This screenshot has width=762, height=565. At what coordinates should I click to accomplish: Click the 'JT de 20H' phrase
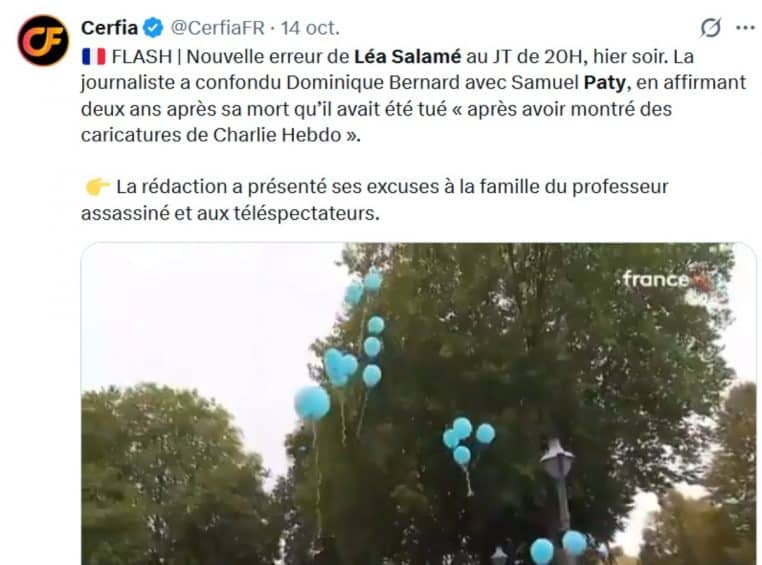[537, 57]
